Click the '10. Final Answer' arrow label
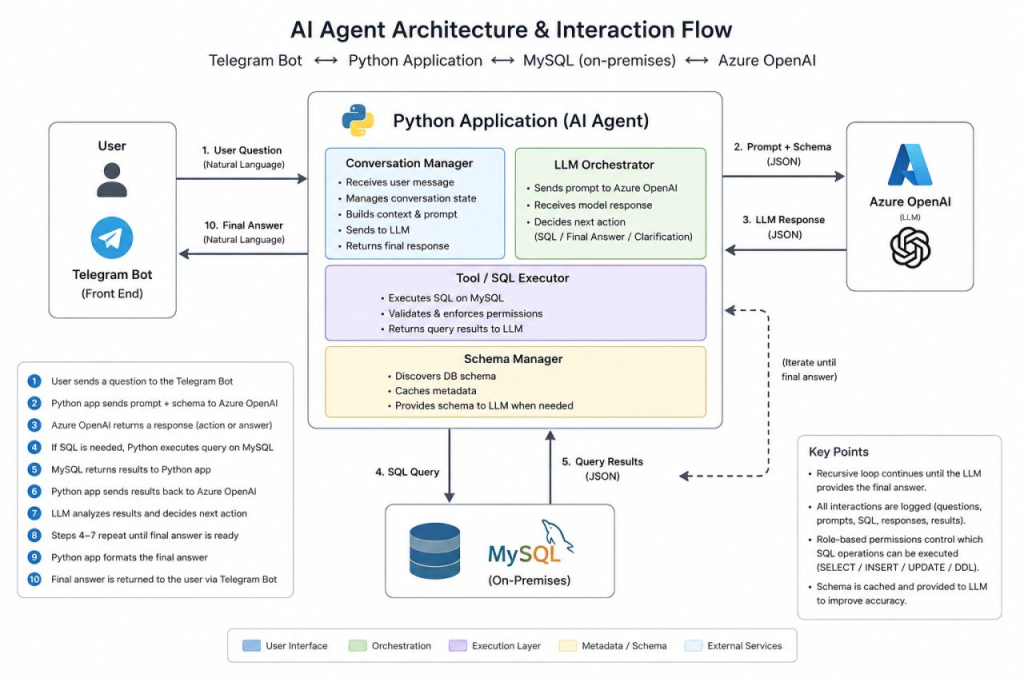The height and width of the screenshot is (682, 1024). [244, 225]
